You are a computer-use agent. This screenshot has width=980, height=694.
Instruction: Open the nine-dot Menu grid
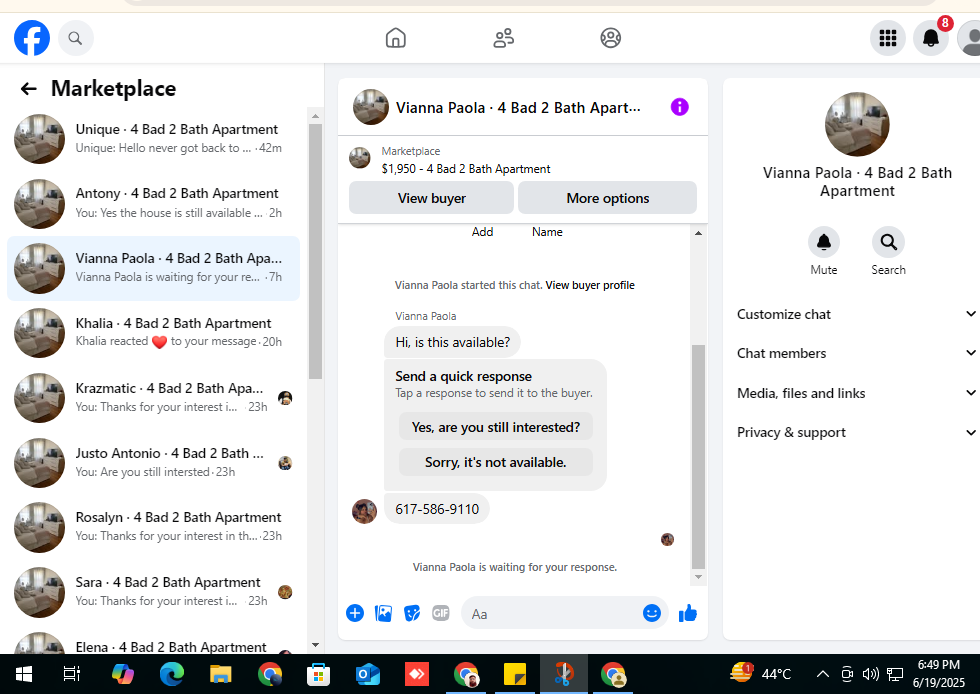pyautogui.click(x=888, y=38)
